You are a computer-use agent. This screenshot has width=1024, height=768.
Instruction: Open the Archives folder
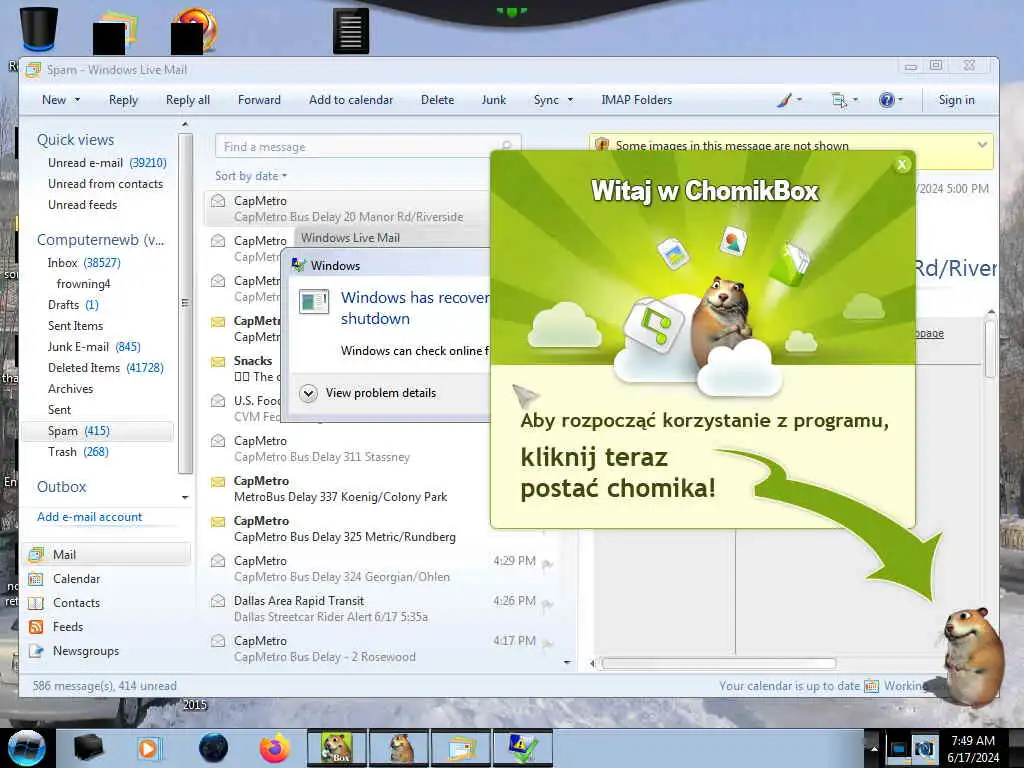71,389
